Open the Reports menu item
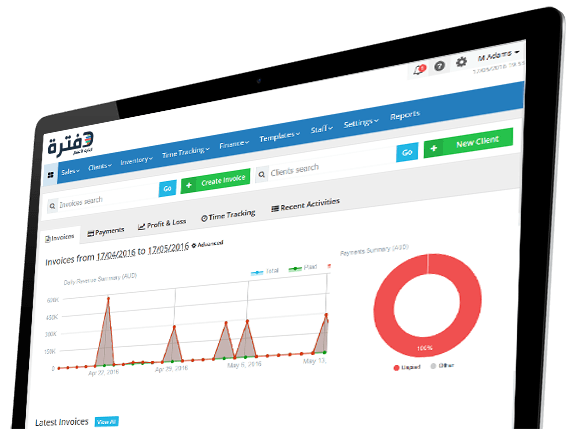The width and height of the screenshot is (576, 429). click(405, 115)
